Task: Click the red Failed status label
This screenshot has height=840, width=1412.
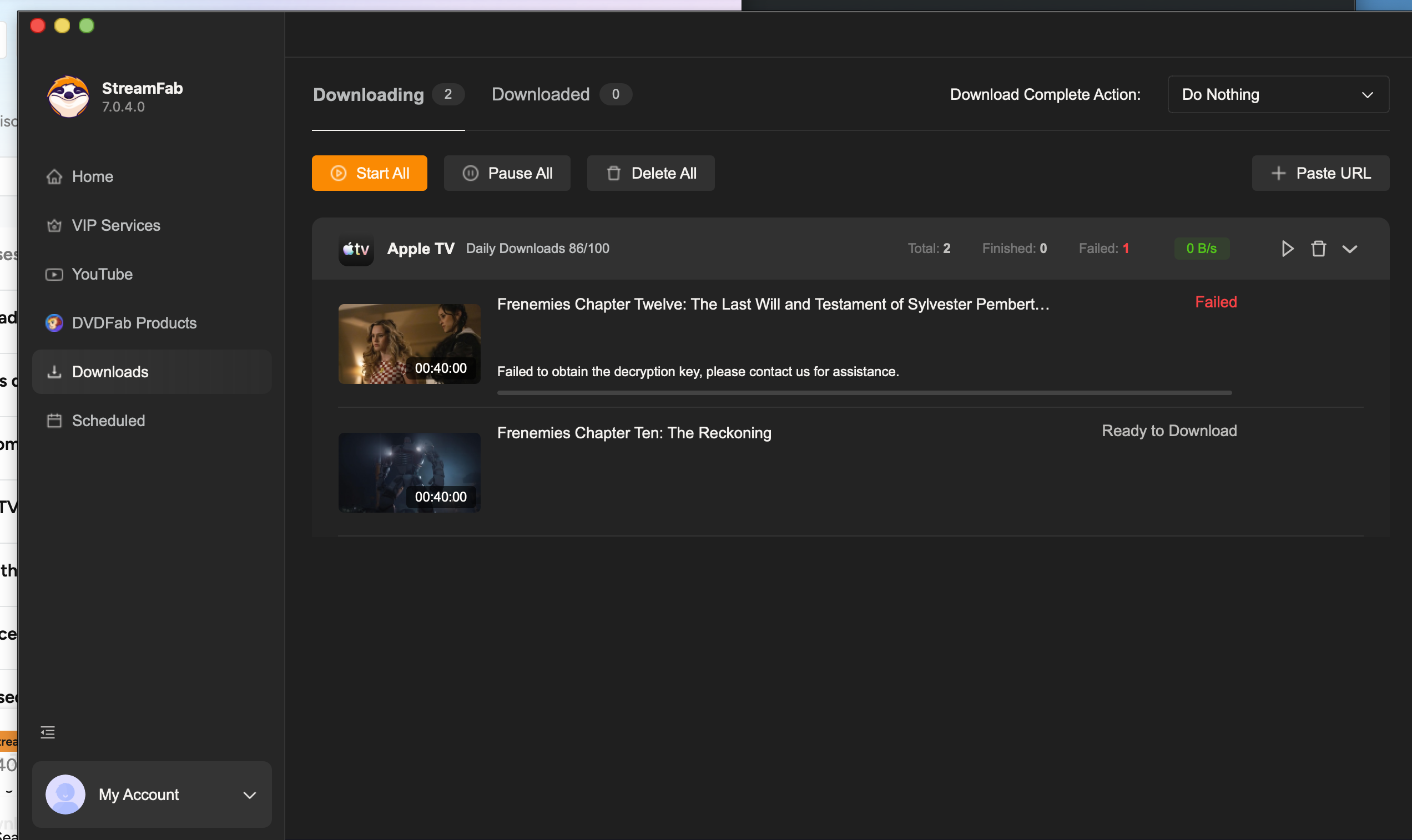Action: click(x=1216, y=302)
